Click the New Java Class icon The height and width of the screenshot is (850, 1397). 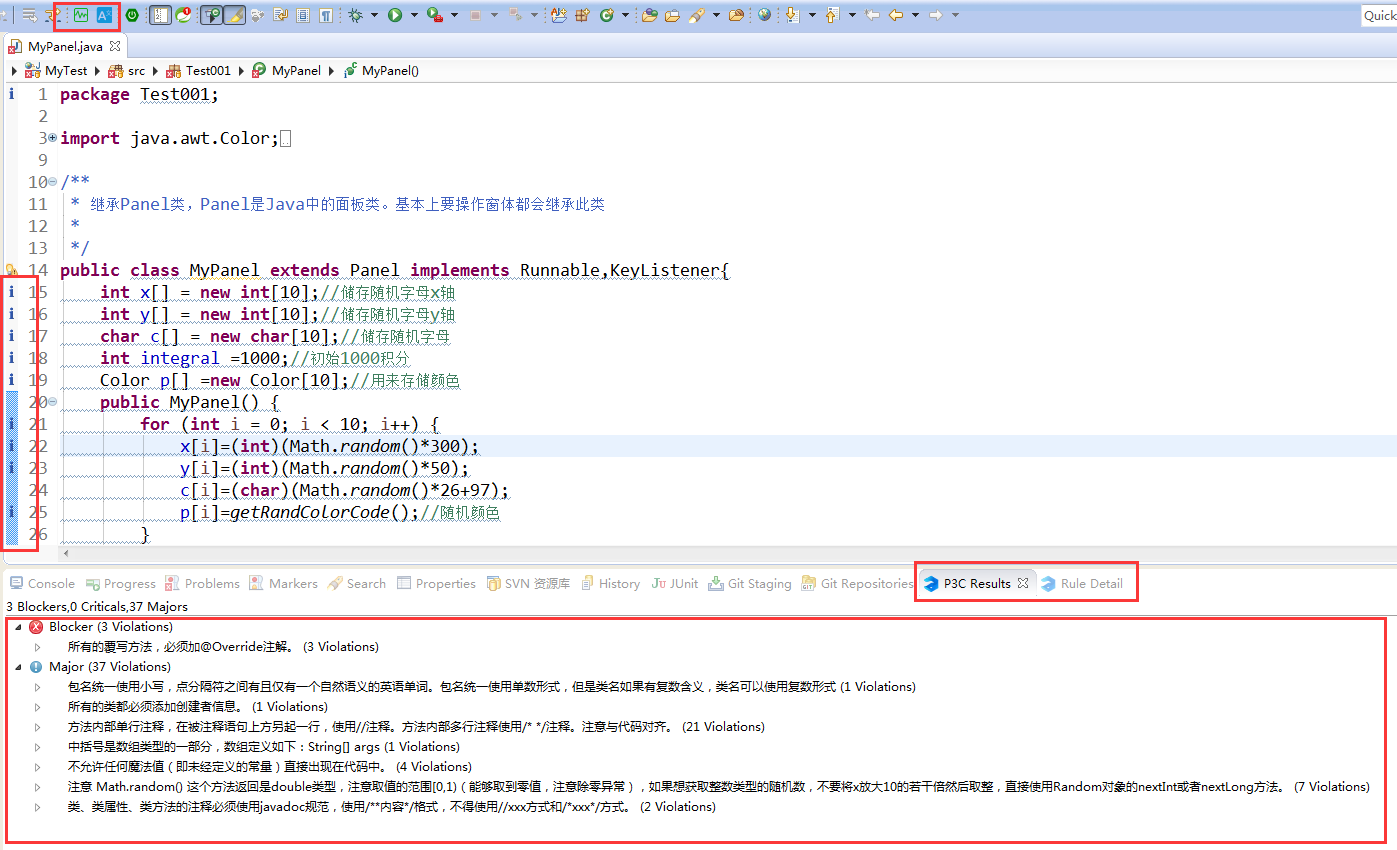tap(606, 15)
